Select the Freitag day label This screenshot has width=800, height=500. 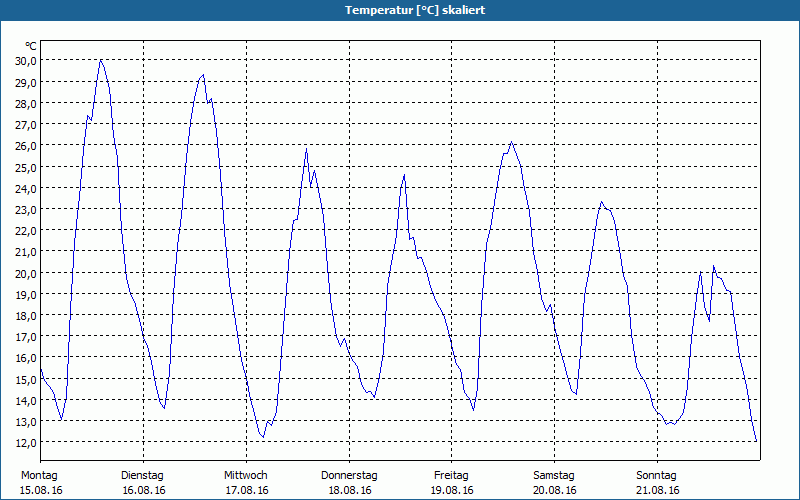[452, 476]
